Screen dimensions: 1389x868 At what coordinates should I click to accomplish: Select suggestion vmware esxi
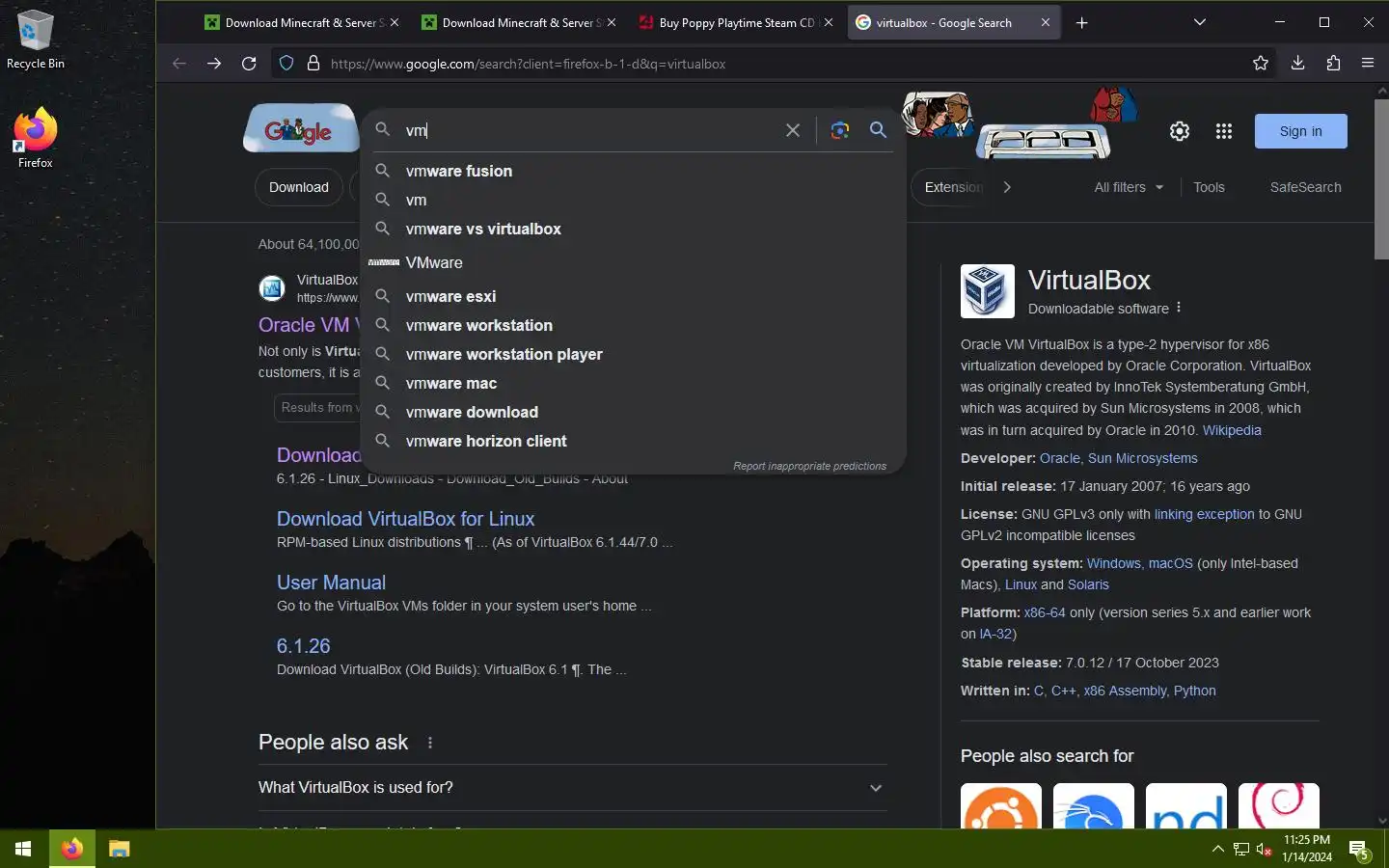click(633, 296)
